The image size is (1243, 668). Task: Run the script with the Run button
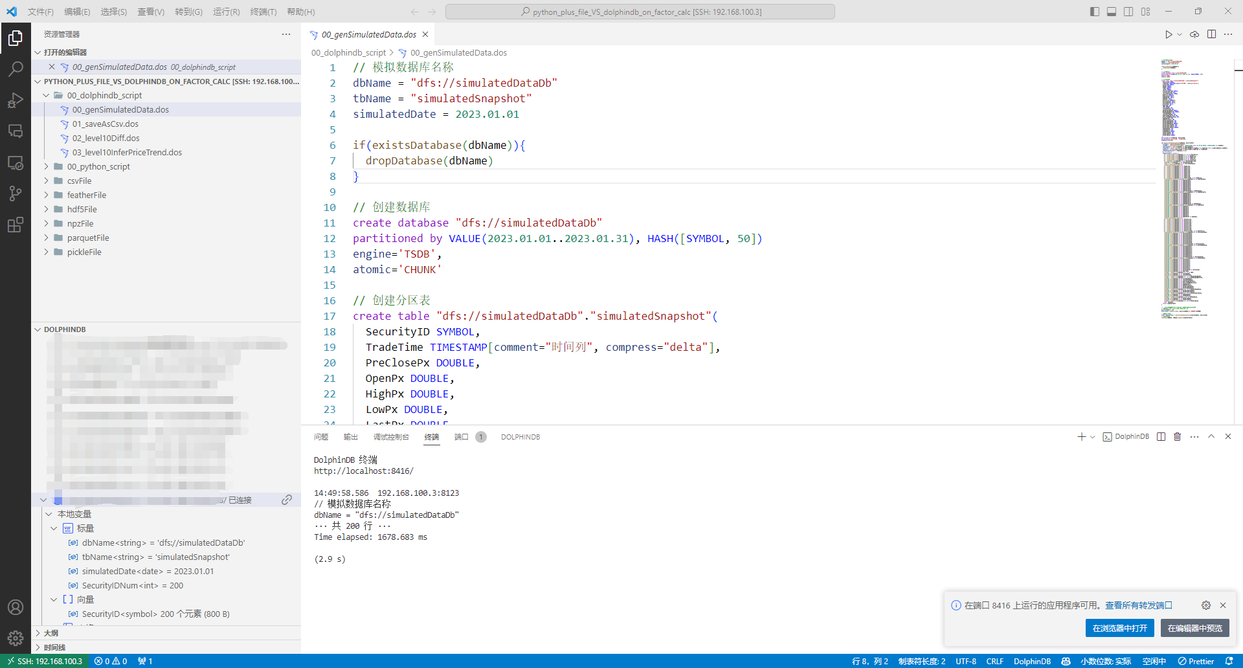click(1169, 33)
